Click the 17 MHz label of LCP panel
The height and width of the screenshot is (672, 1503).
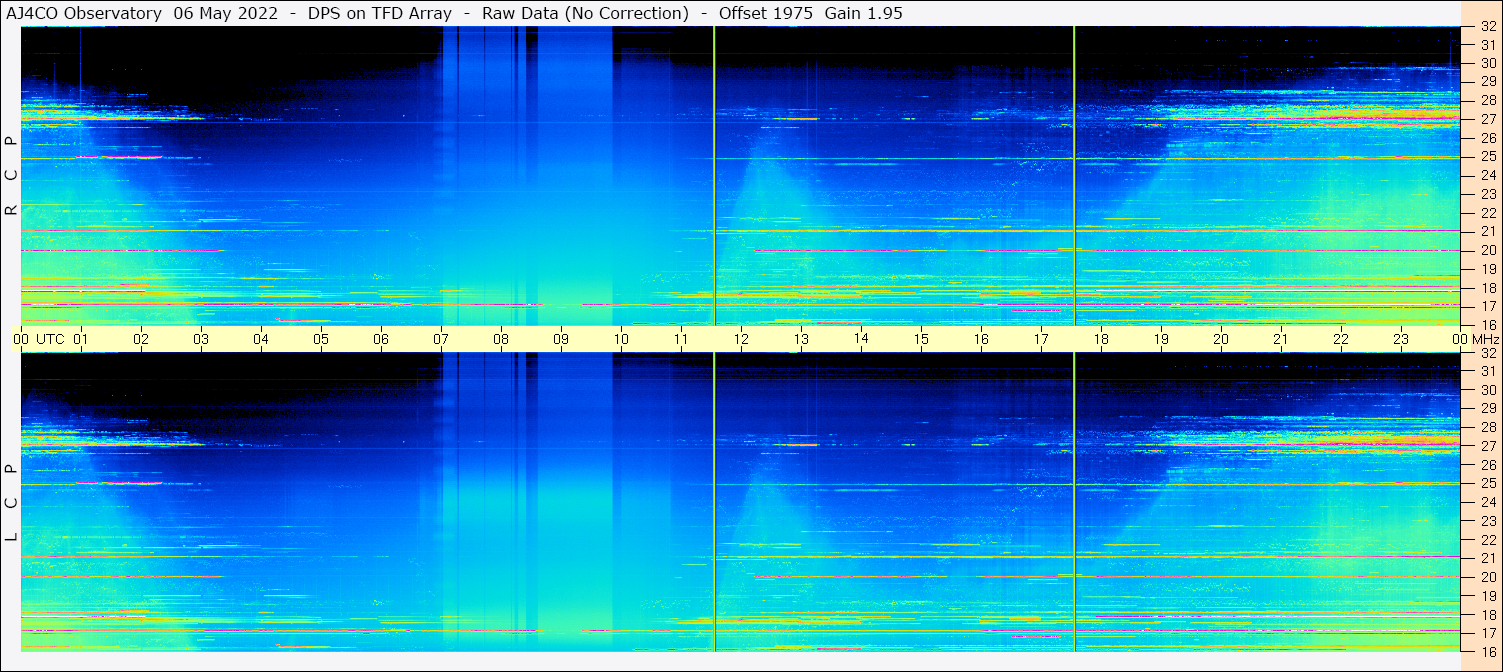point(1488,633)
